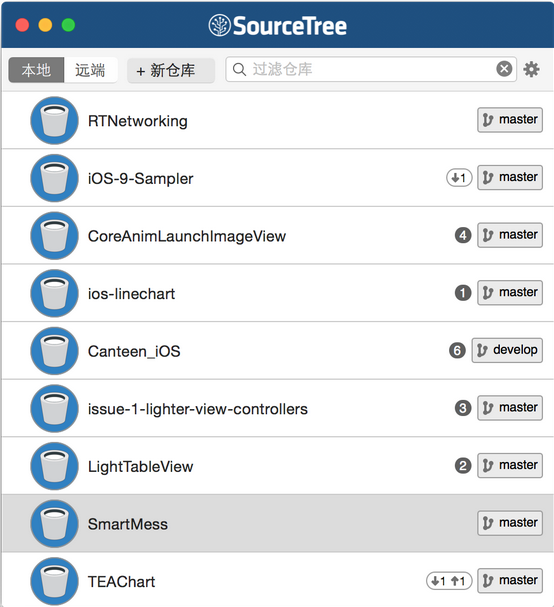The image size is (554, 607).
Task: Switch to the 远端 remote tab
Action: 90,70
